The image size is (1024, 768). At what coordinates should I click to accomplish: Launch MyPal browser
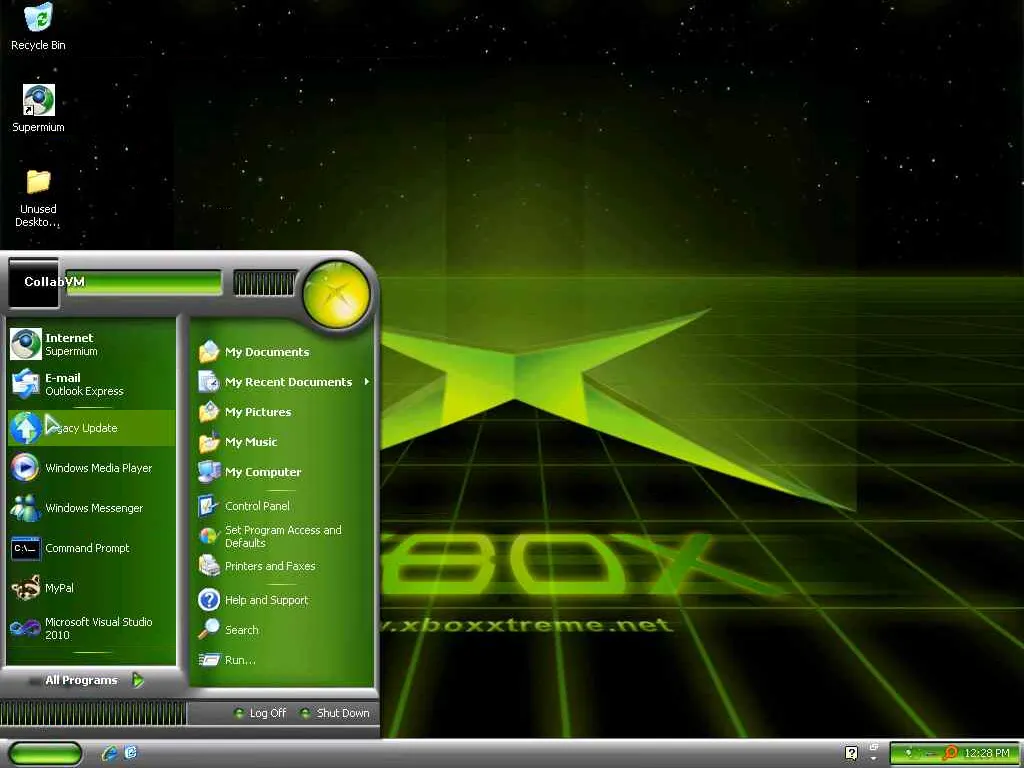91,588
